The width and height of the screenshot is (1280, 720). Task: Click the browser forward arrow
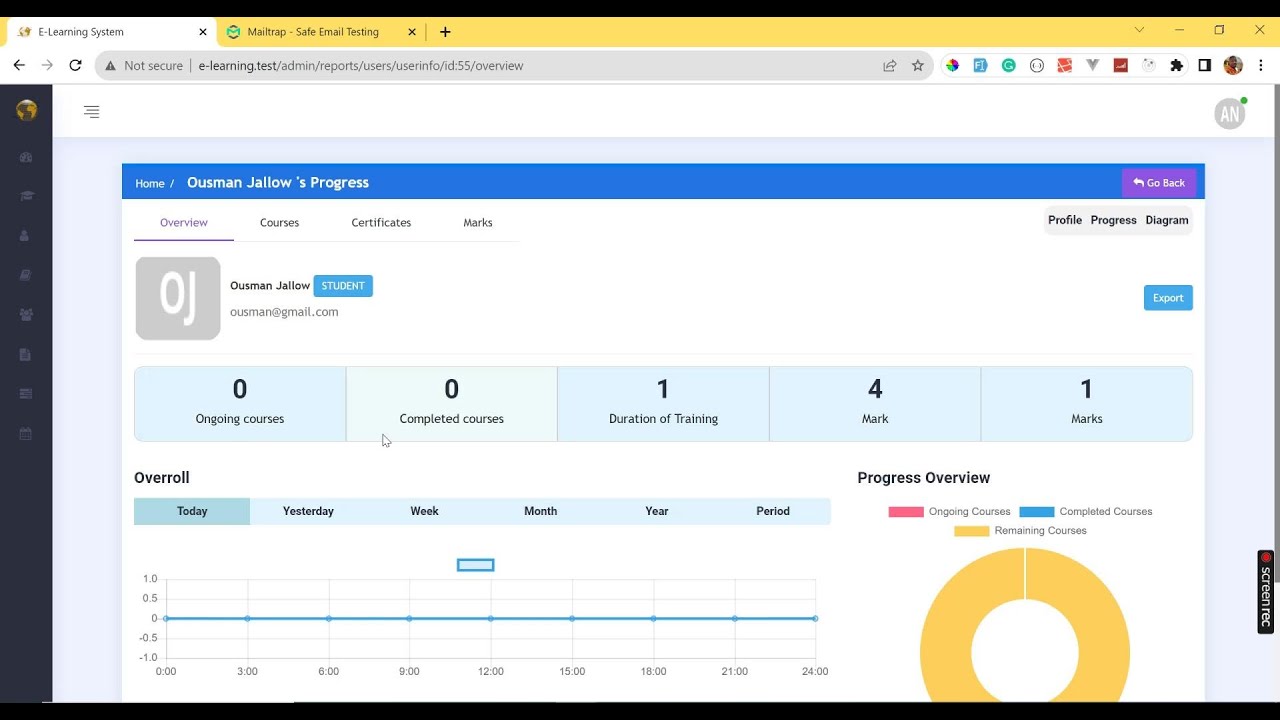pos(47,65)
